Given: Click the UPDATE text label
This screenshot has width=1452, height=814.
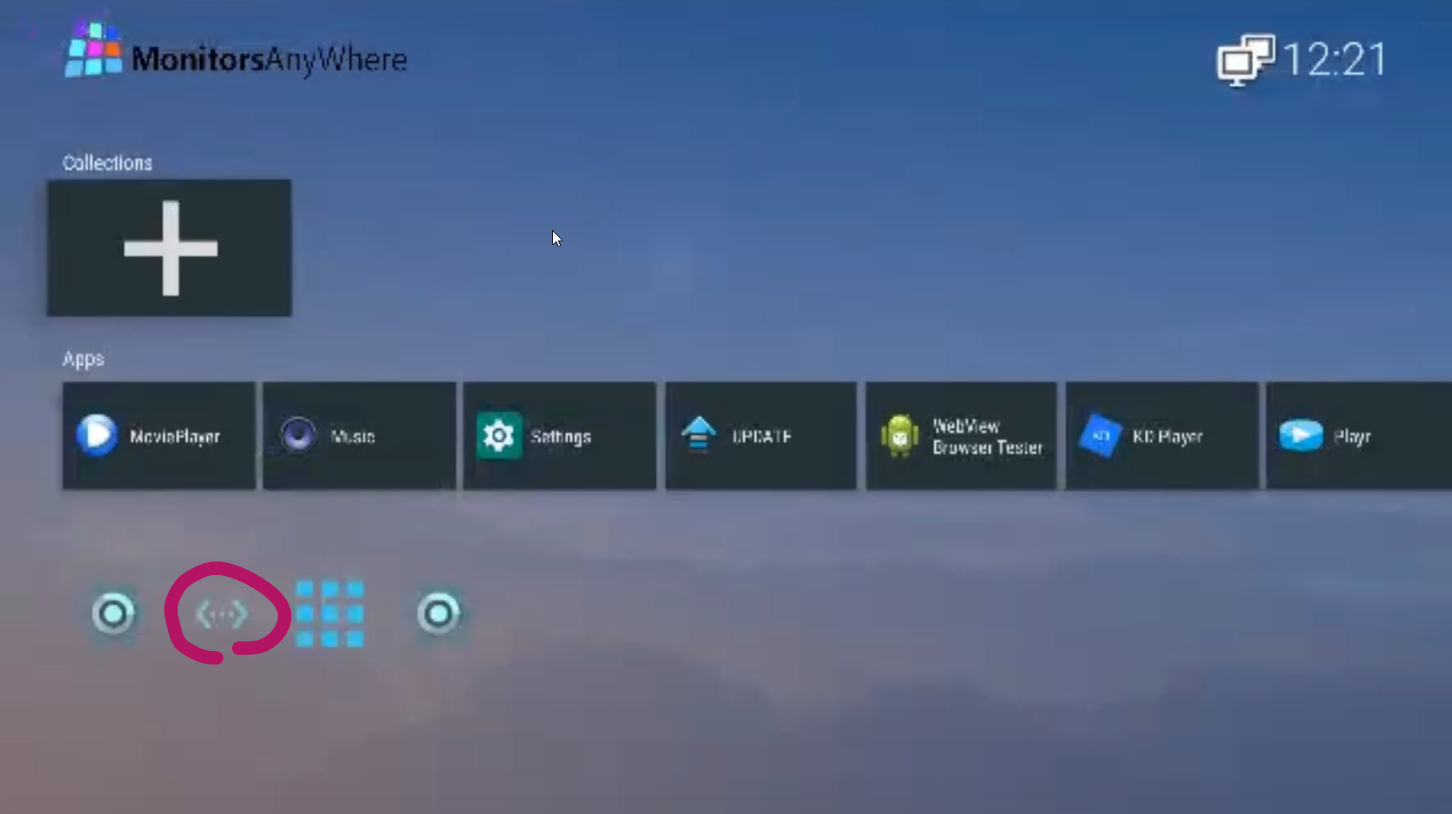Looking at the screenshot, I should (x=762, y=437).
